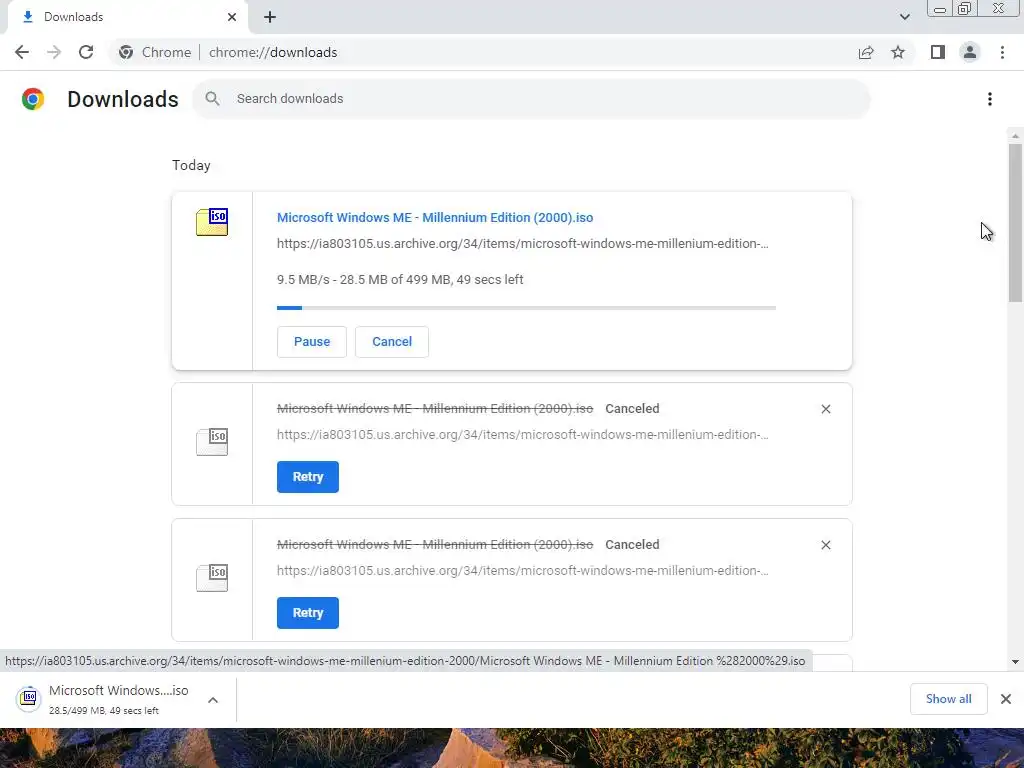Focus the Search downloads field
1024x768 pixels.
531,99
